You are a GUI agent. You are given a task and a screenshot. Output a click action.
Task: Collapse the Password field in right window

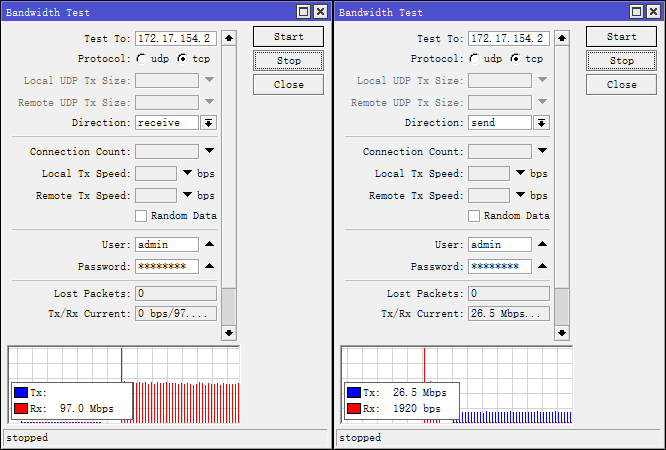click(542, 266)
